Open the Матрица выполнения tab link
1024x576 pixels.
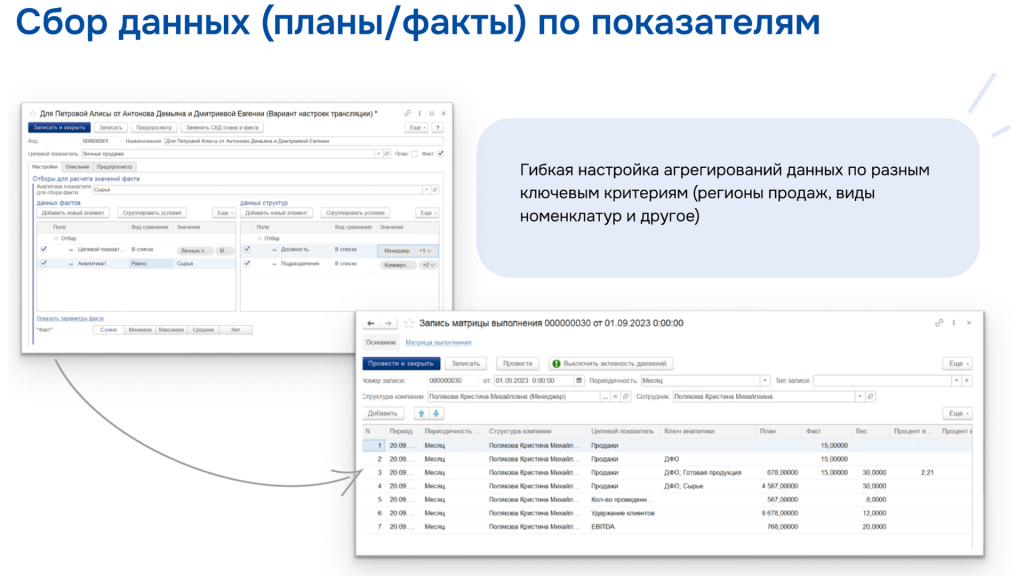tap(438, 343)
